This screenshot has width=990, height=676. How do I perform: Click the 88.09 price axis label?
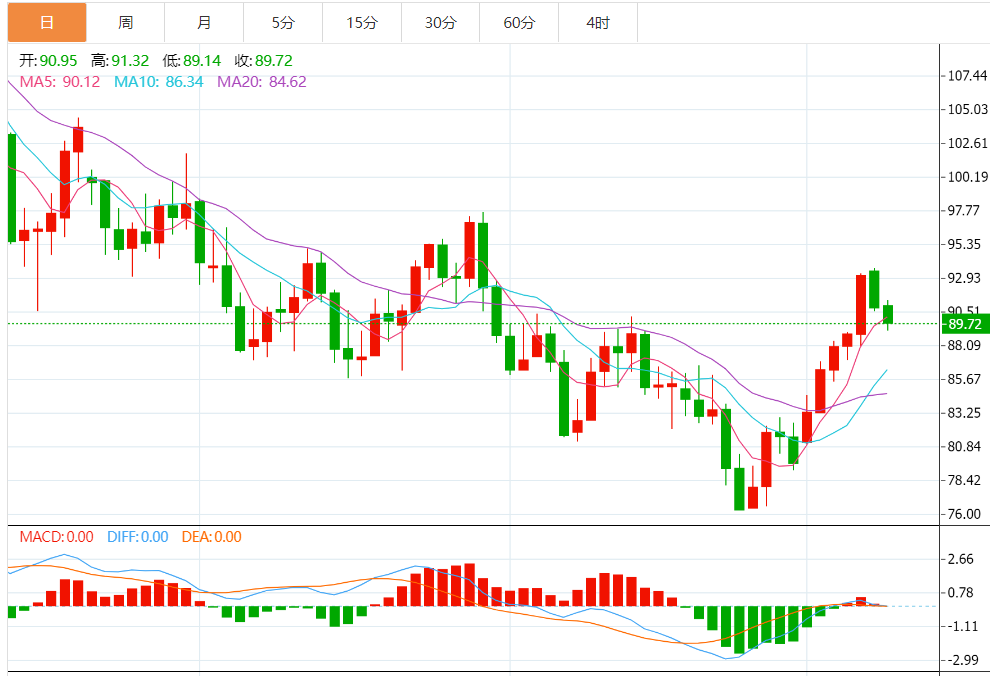click(963, 345)
